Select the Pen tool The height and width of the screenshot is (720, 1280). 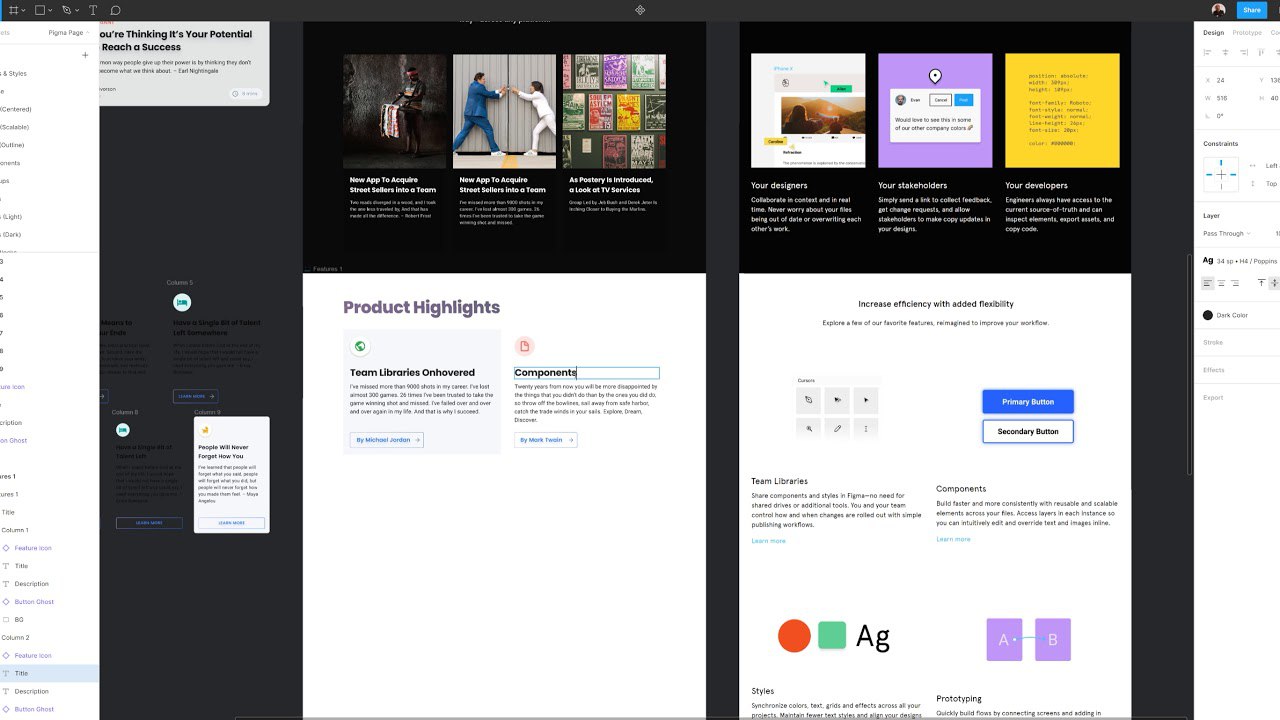click(67, 10)
